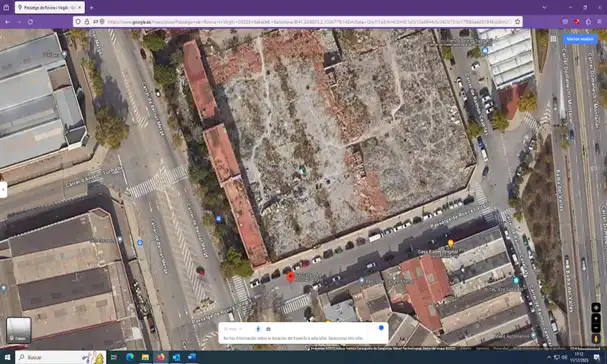Open Outlook from taskbar

coord(176,357)
